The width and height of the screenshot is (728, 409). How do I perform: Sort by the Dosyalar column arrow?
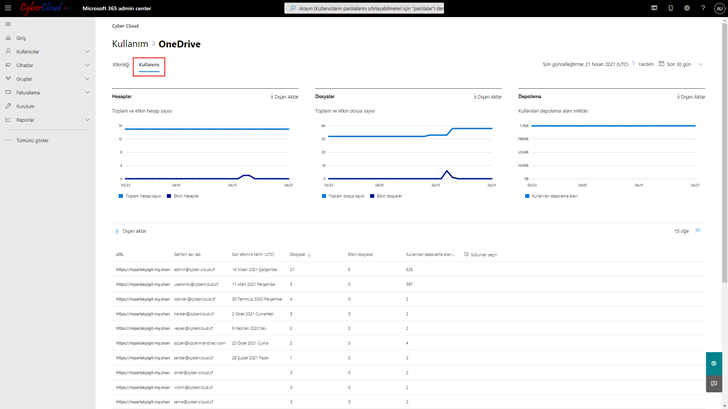click(x=309, y=254)
